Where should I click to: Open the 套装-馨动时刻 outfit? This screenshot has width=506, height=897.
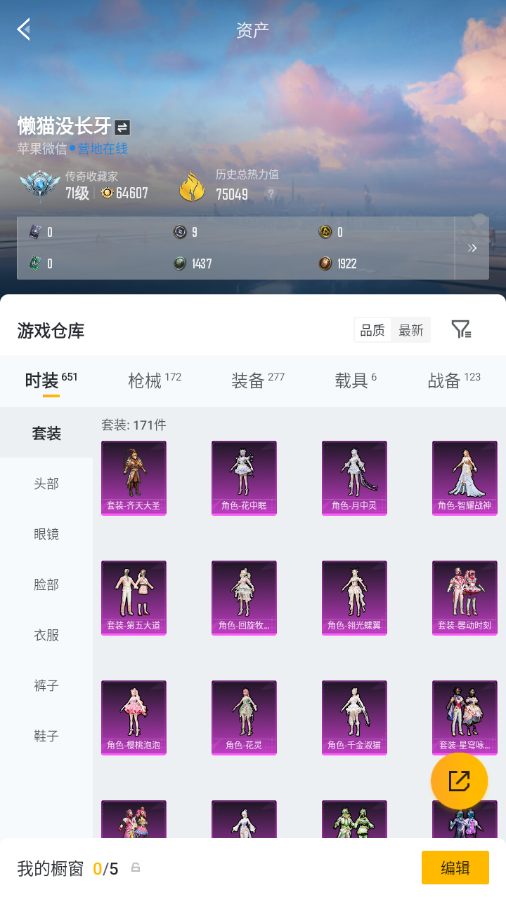click(x=465, y=598)
